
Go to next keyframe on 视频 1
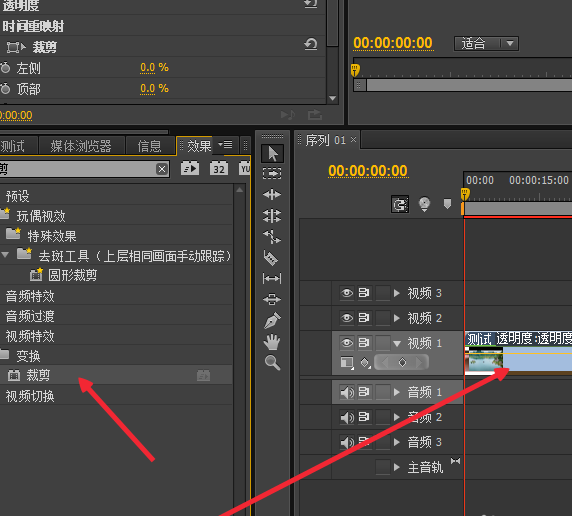coord(419,362)
